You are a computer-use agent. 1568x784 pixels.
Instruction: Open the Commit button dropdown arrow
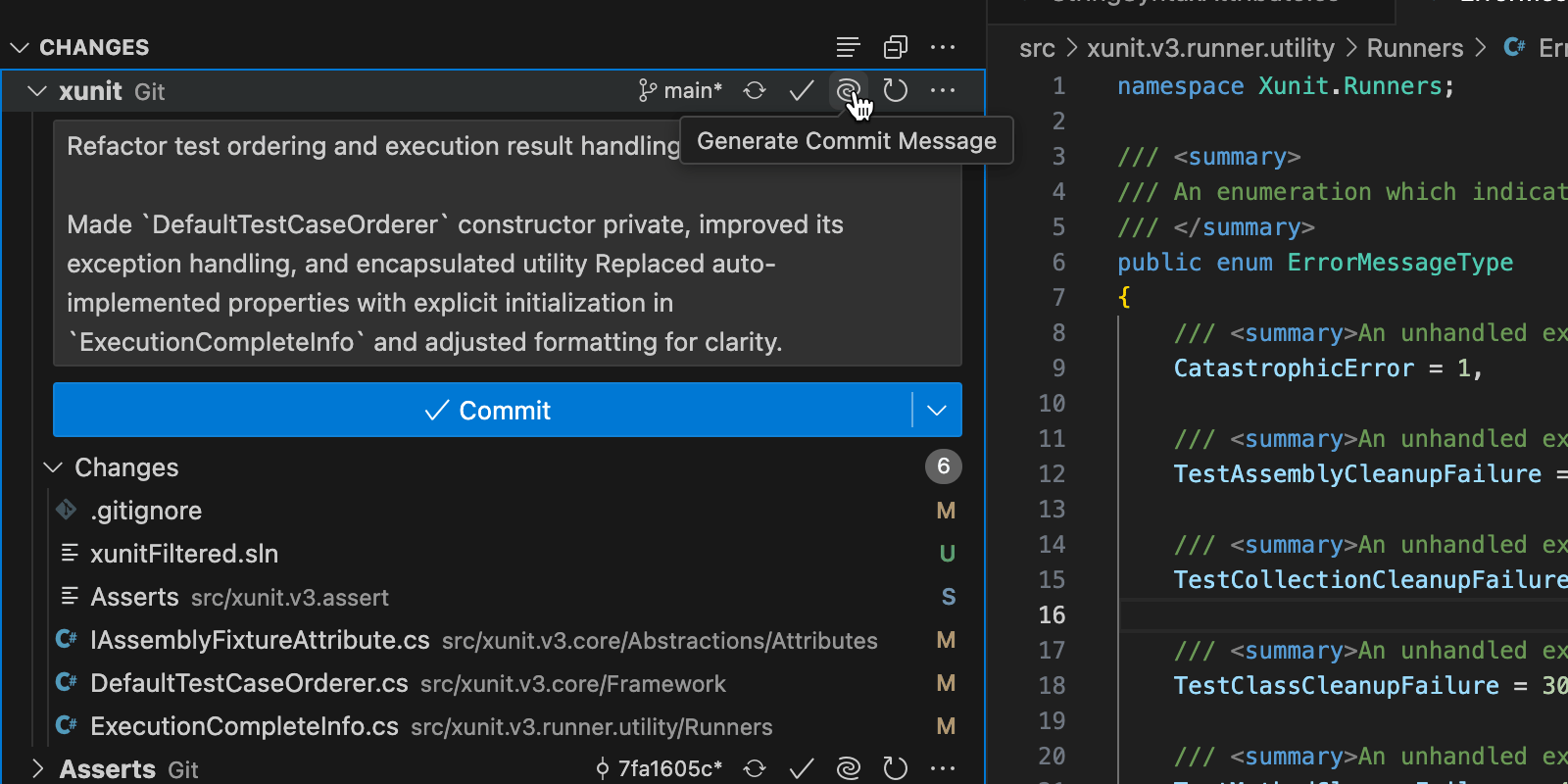tap(937, 410)
